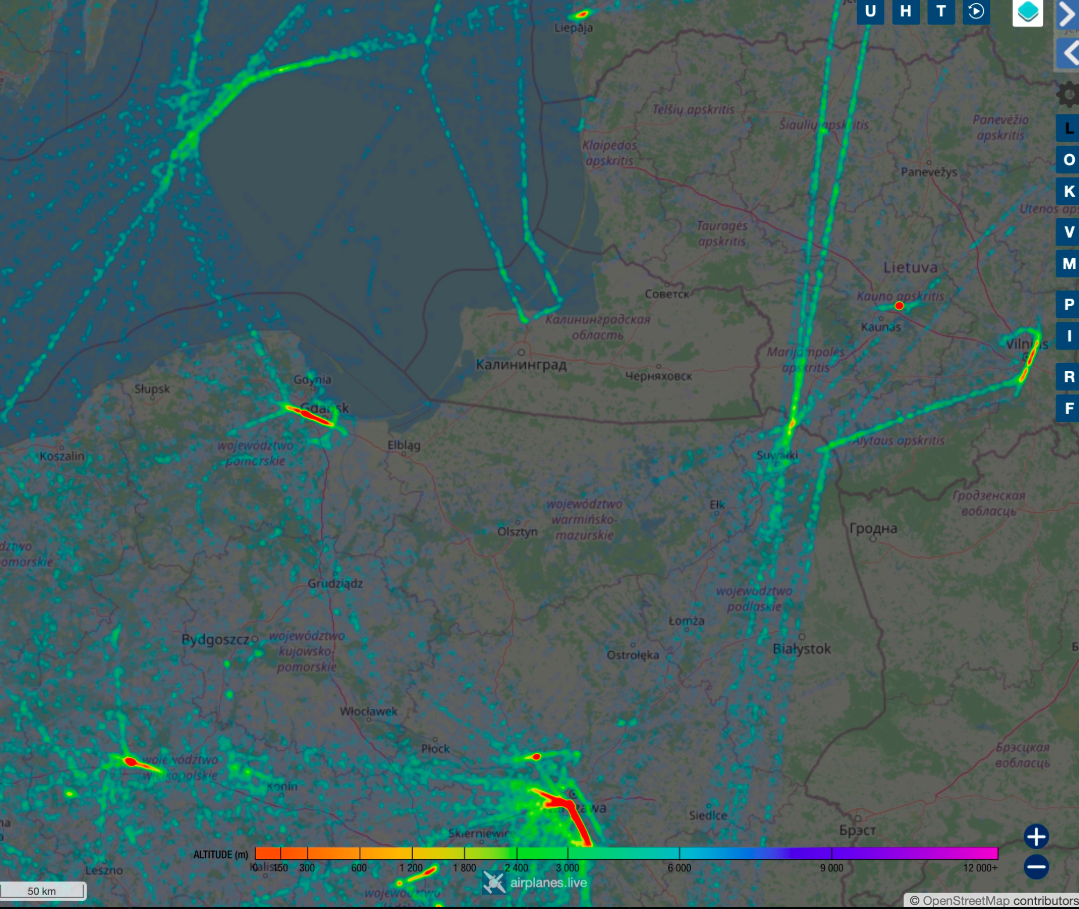Click the Брэст city label
Screen dimensions: 1079x909
tap(857, 831)
